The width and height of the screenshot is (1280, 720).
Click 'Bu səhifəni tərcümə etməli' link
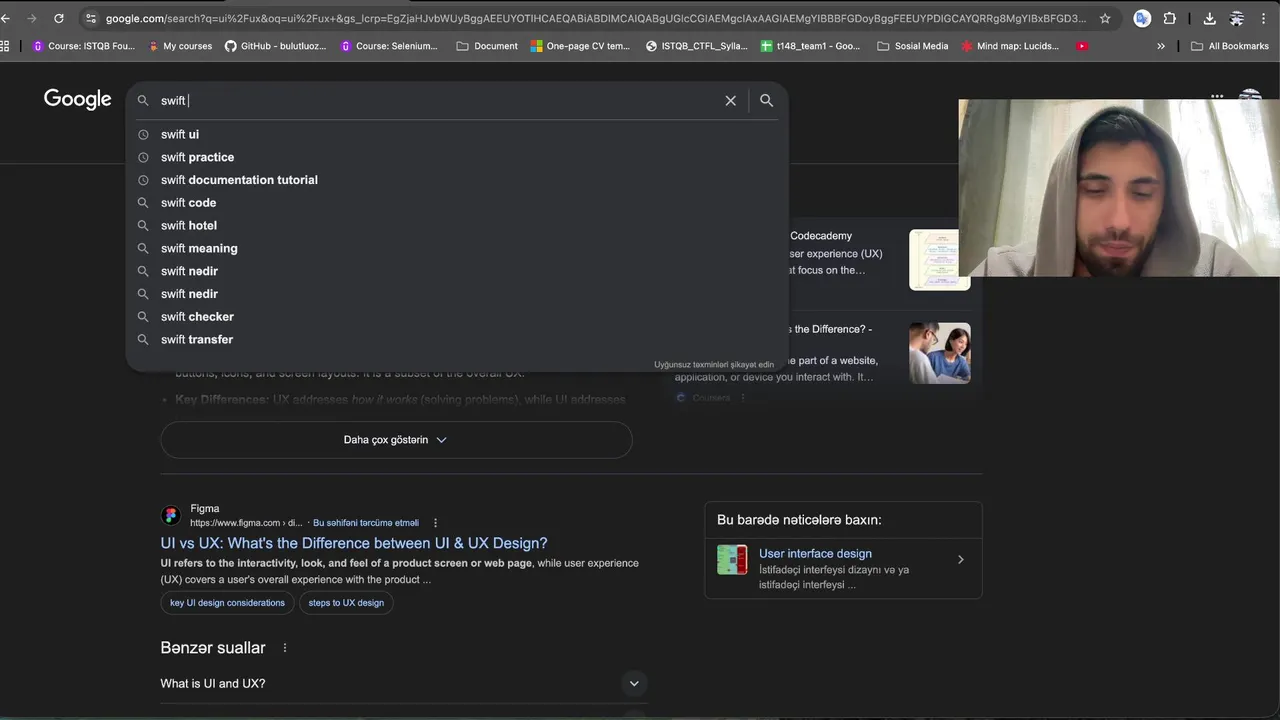366,523
